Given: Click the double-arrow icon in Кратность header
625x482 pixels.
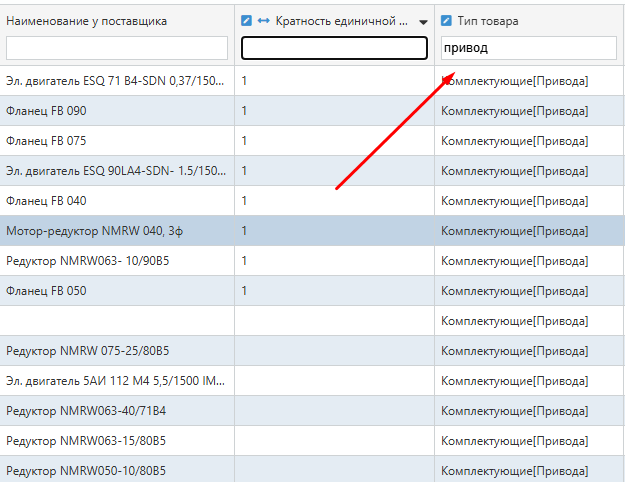Looking at the screenshot, I should [x=264, y=21].
